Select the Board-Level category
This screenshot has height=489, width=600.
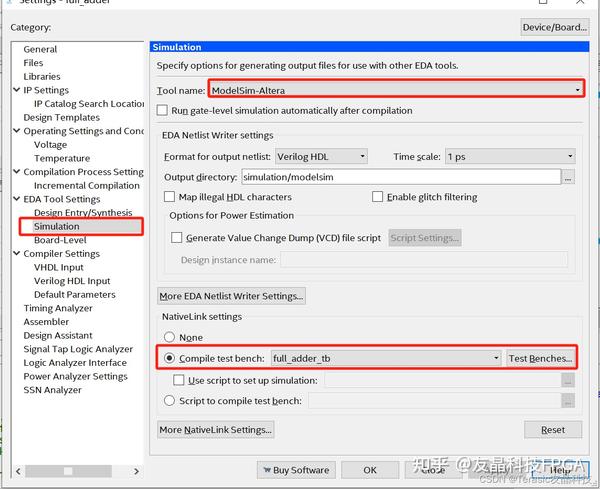[60, 240]
